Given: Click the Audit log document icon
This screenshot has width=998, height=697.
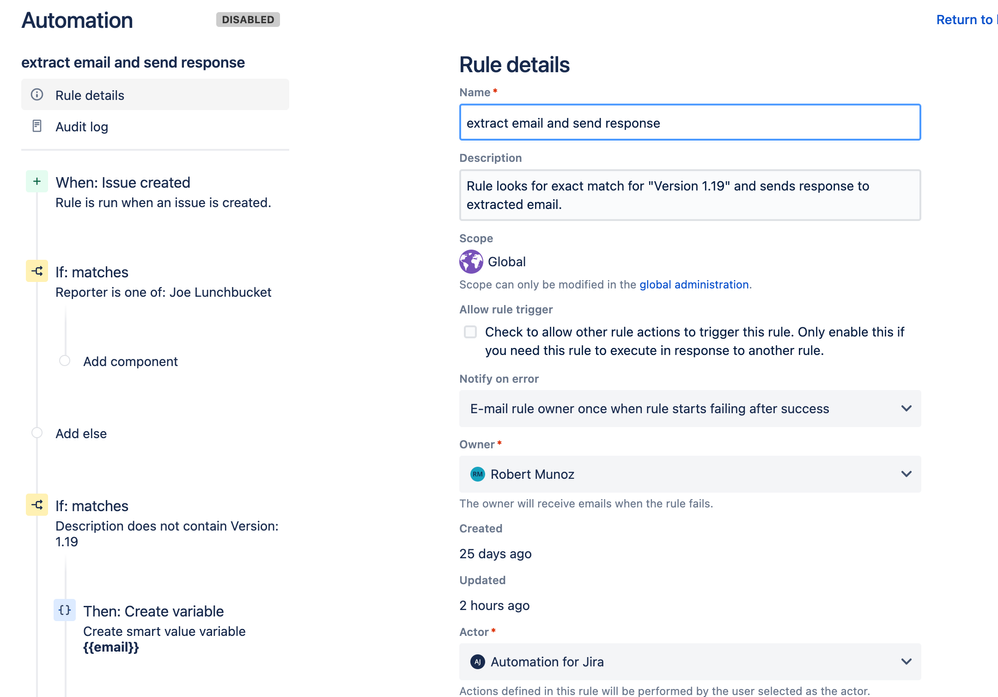Looking at the screenshot, I should (37, 126).
